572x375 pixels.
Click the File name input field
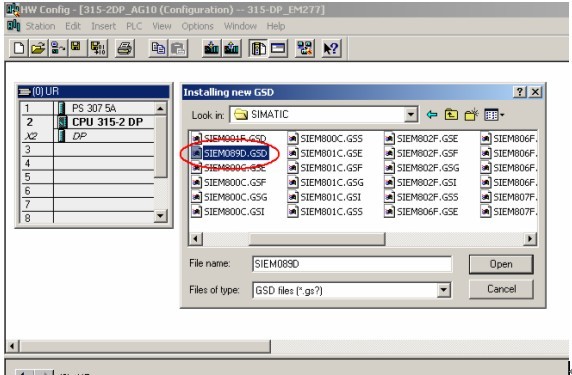(352, 264)
